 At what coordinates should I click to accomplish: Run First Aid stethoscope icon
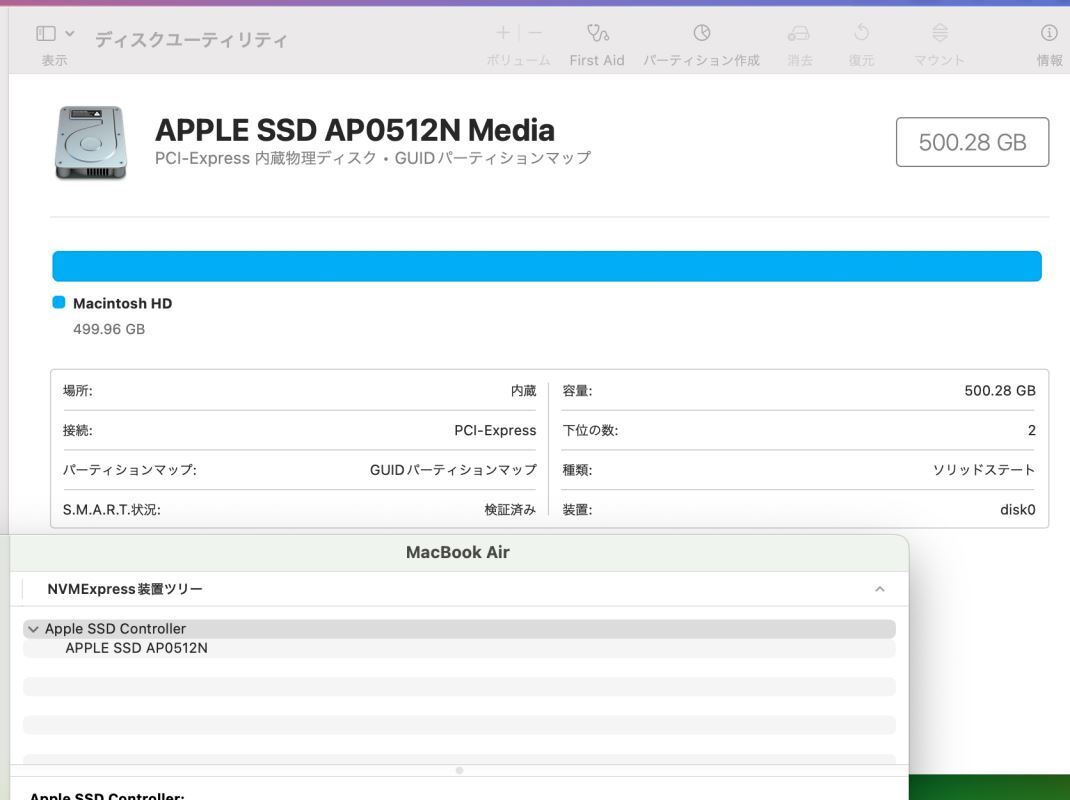(598, 32)
